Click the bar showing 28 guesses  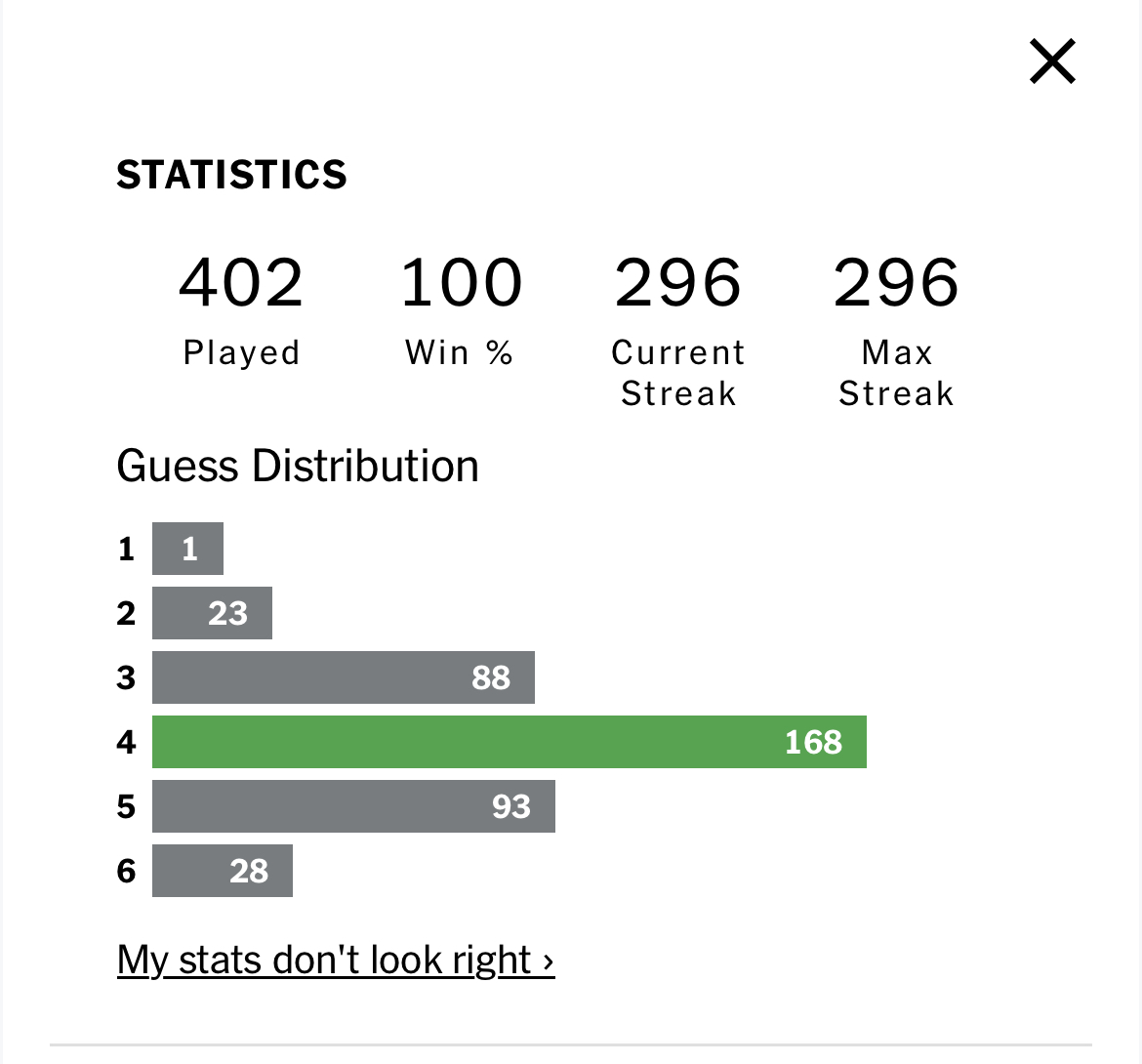[x=223, y=871]
